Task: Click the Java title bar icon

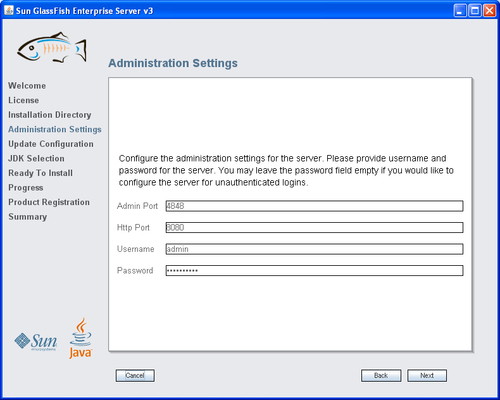Action: coord(9,11)
